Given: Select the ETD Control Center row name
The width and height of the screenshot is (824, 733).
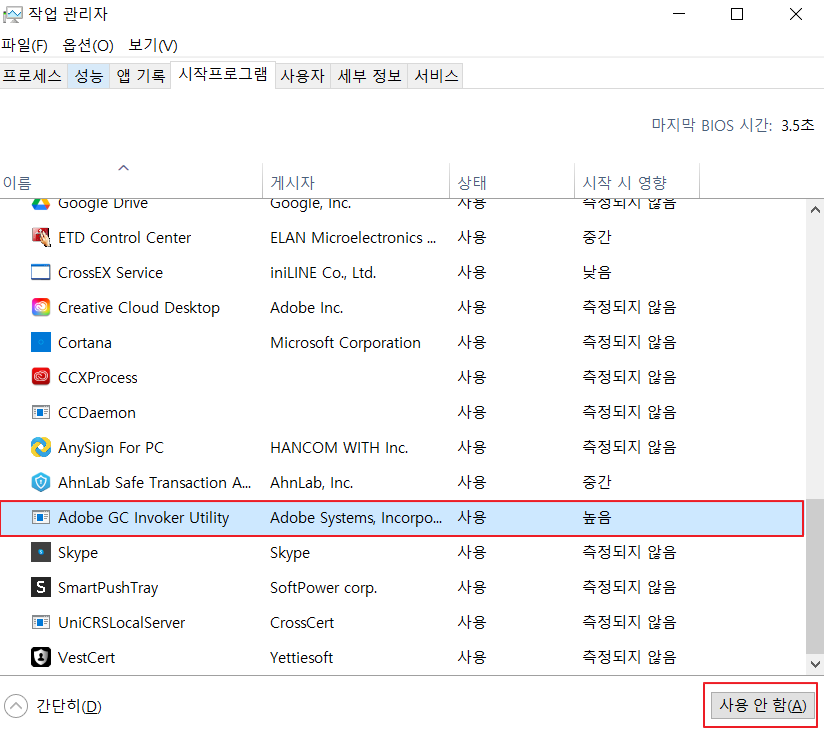Looking at the screenshot, I should click(x=125, y=238).
